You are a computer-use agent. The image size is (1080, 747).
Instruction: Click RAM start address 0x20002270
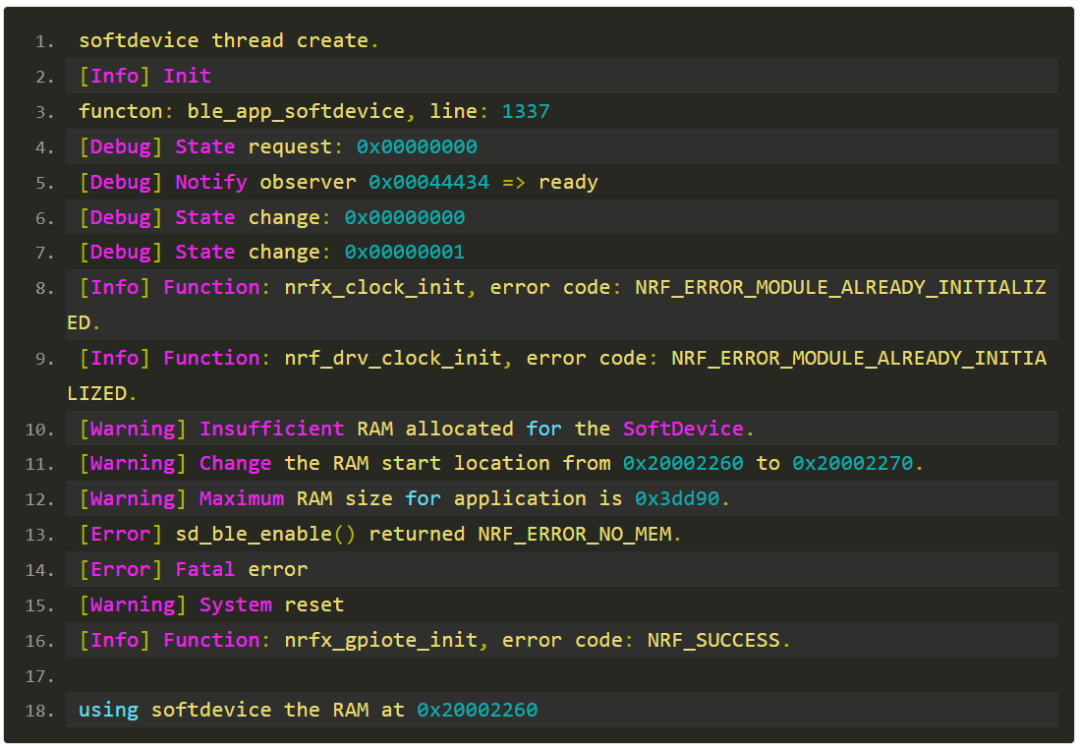(x=853, y=463)
